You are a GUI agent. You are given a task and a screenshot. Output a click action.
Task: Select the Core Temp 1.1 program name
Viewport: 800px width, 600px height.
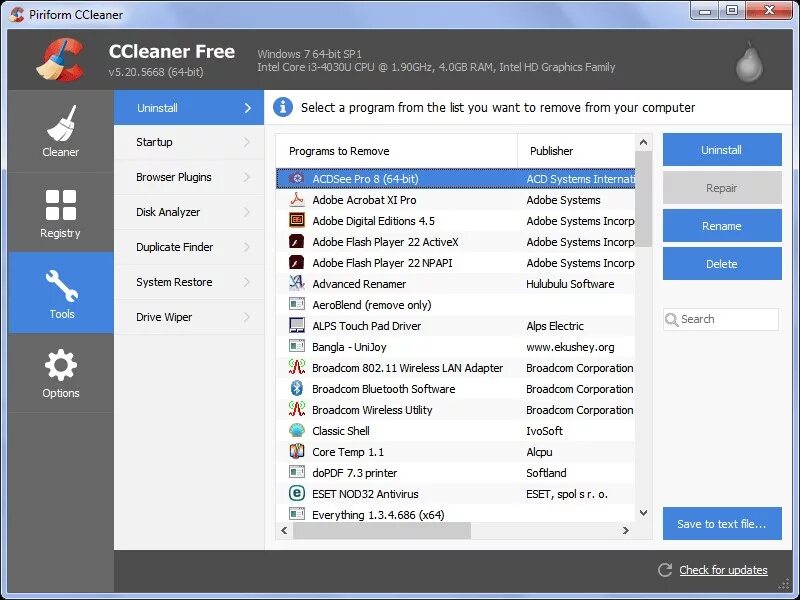click(x=348, y=452)
